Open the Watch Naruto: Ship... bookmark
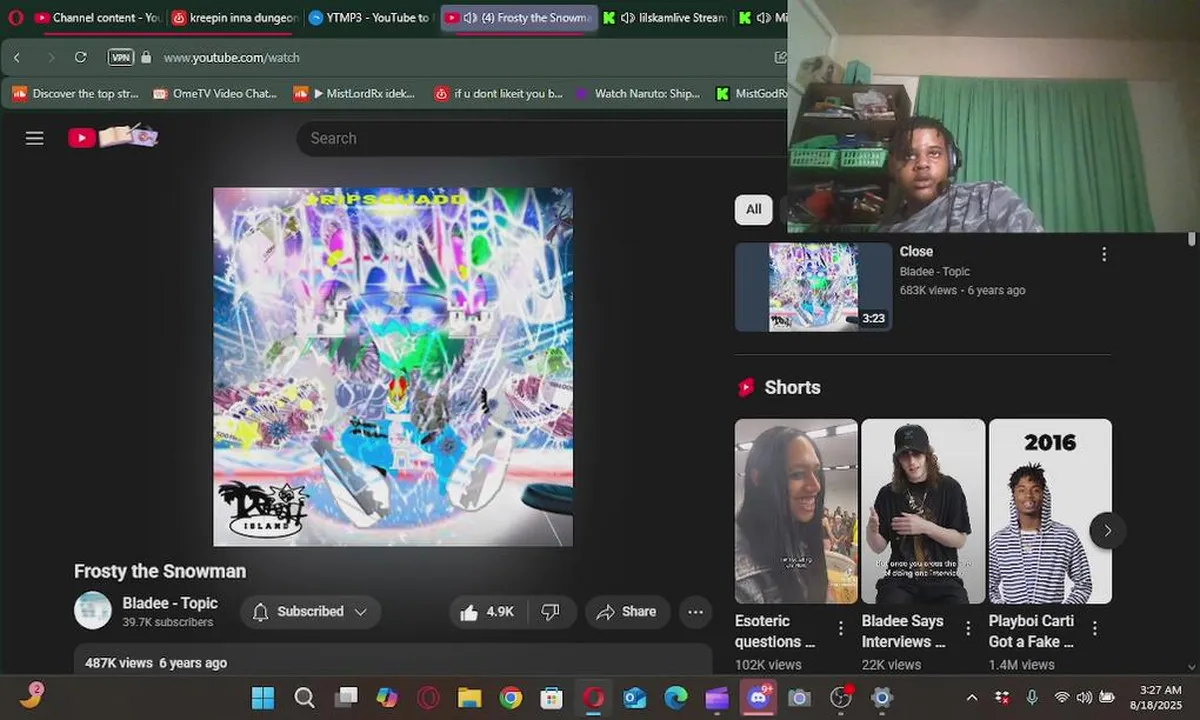The image size is (1200, 720). point(638,94)
